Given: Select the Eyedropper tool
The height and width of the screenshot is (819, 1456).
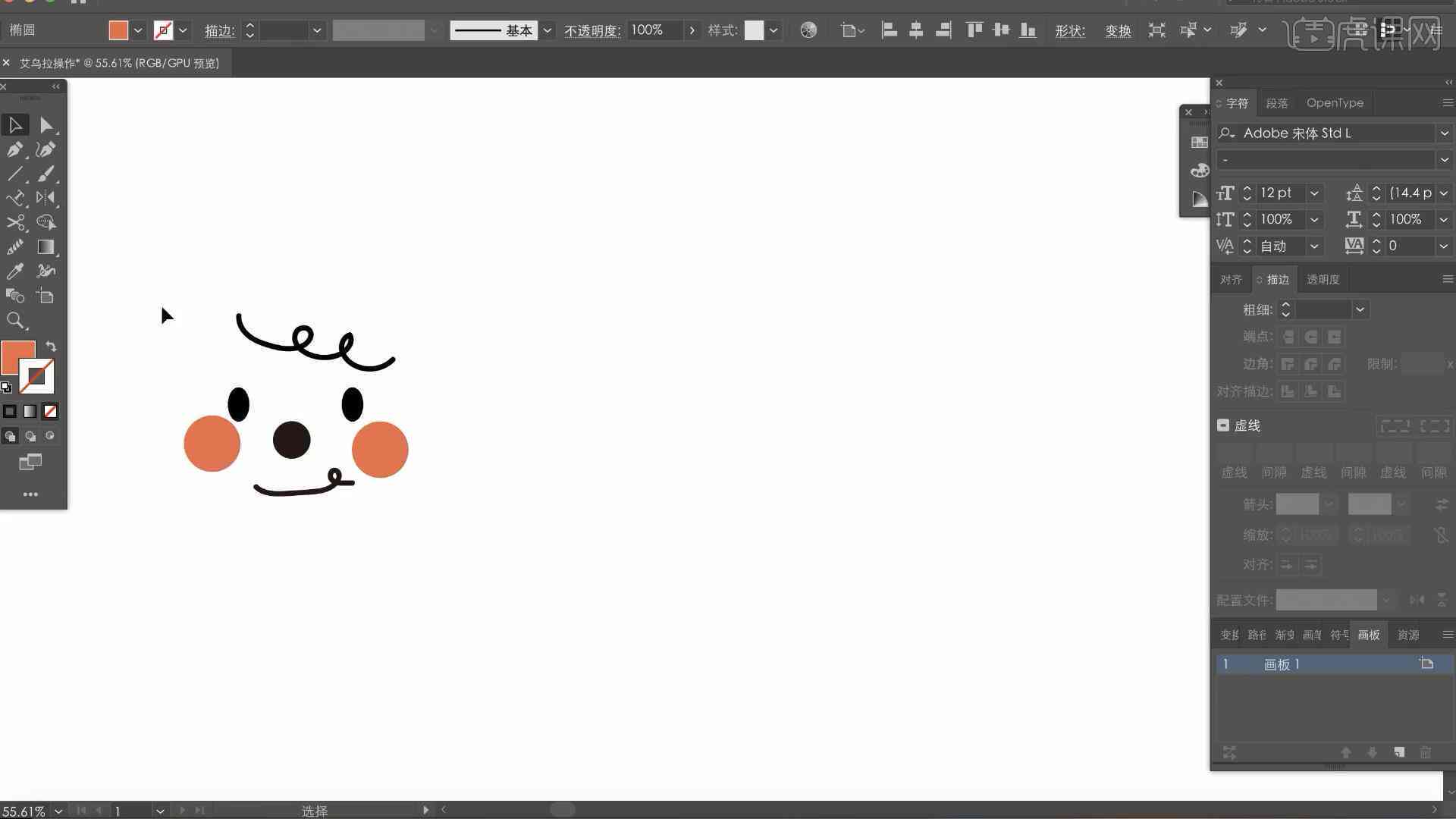Looking at the screenshot, I should tap(15, 271).
